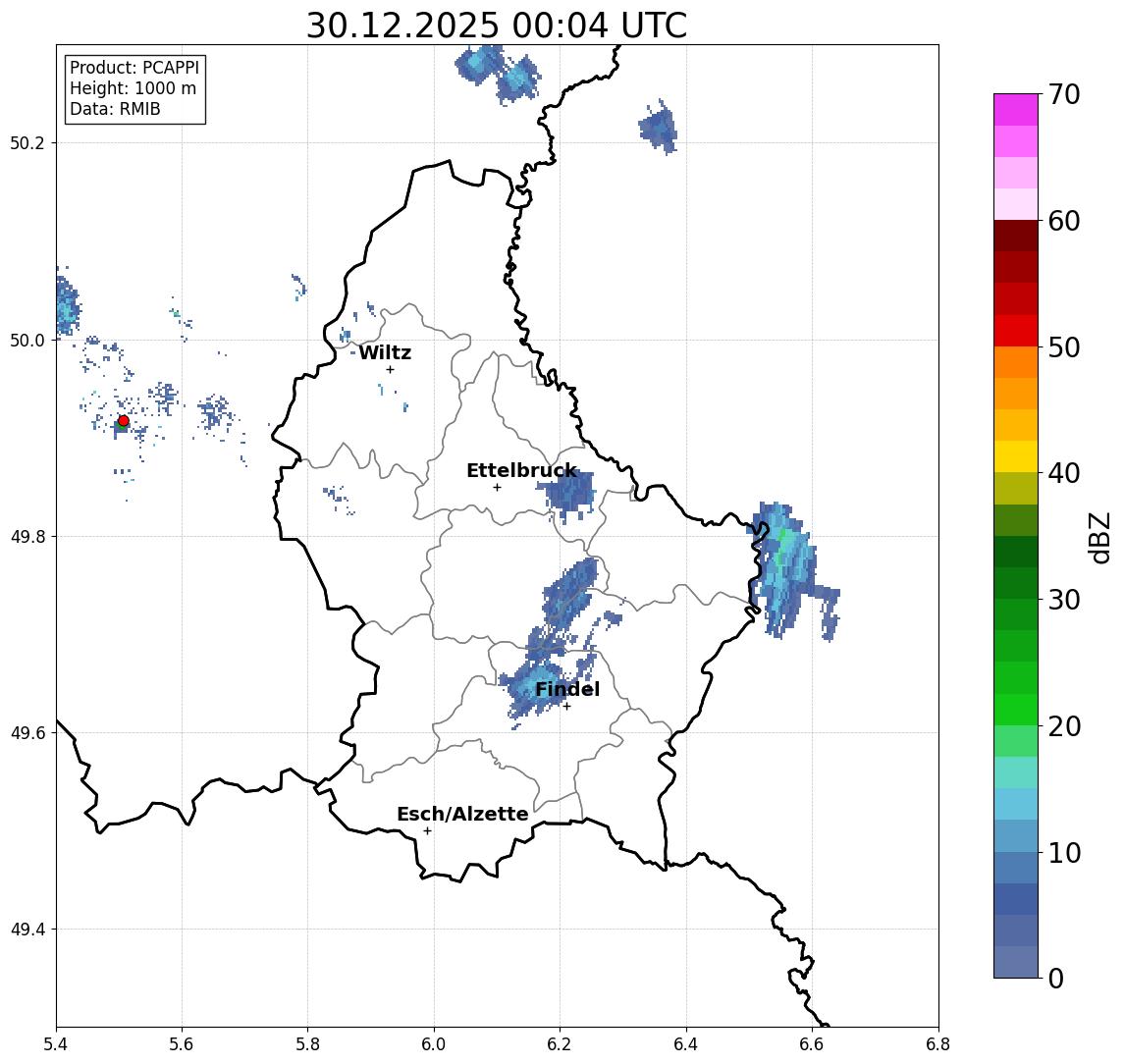
Task: Click the longitude tick label 6.8
Action: (937, 1044)
